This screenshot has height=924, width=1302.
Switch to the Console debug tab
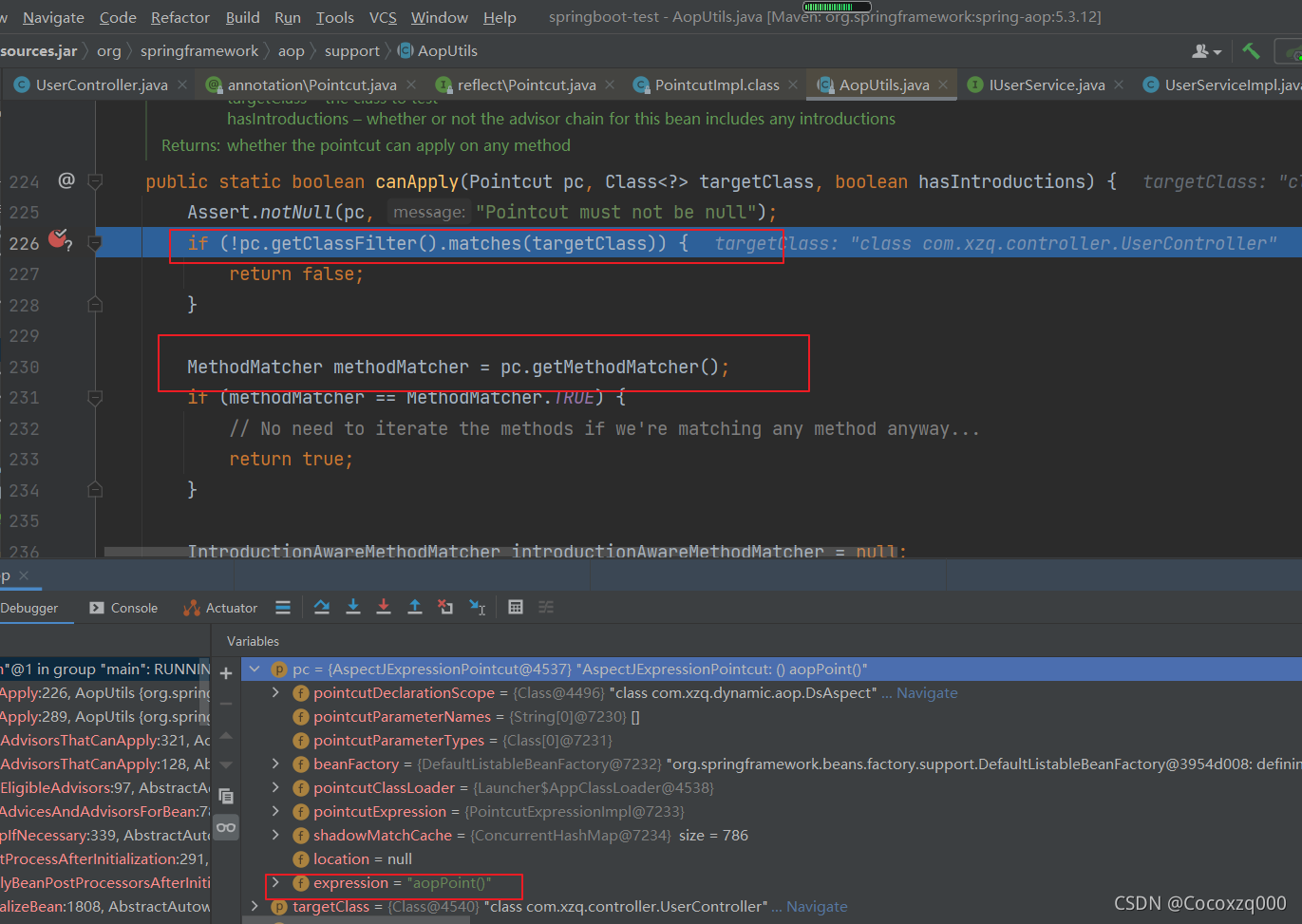click(x=123, y=608)
